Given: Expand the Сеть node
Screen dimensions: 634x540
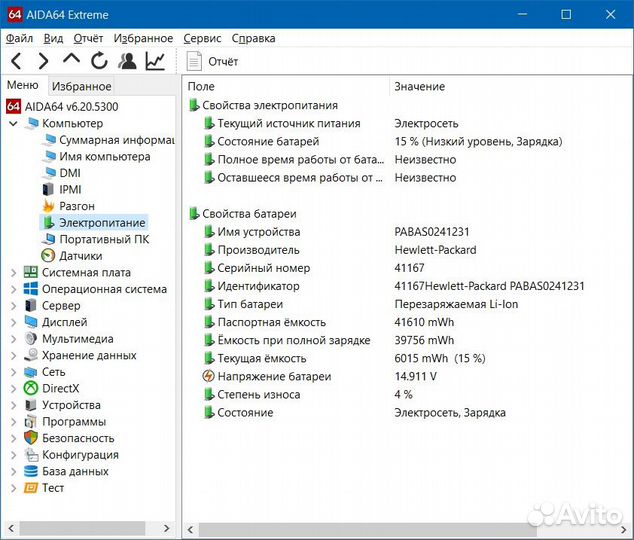Looking at the screenshot, I should coord(13,372).
